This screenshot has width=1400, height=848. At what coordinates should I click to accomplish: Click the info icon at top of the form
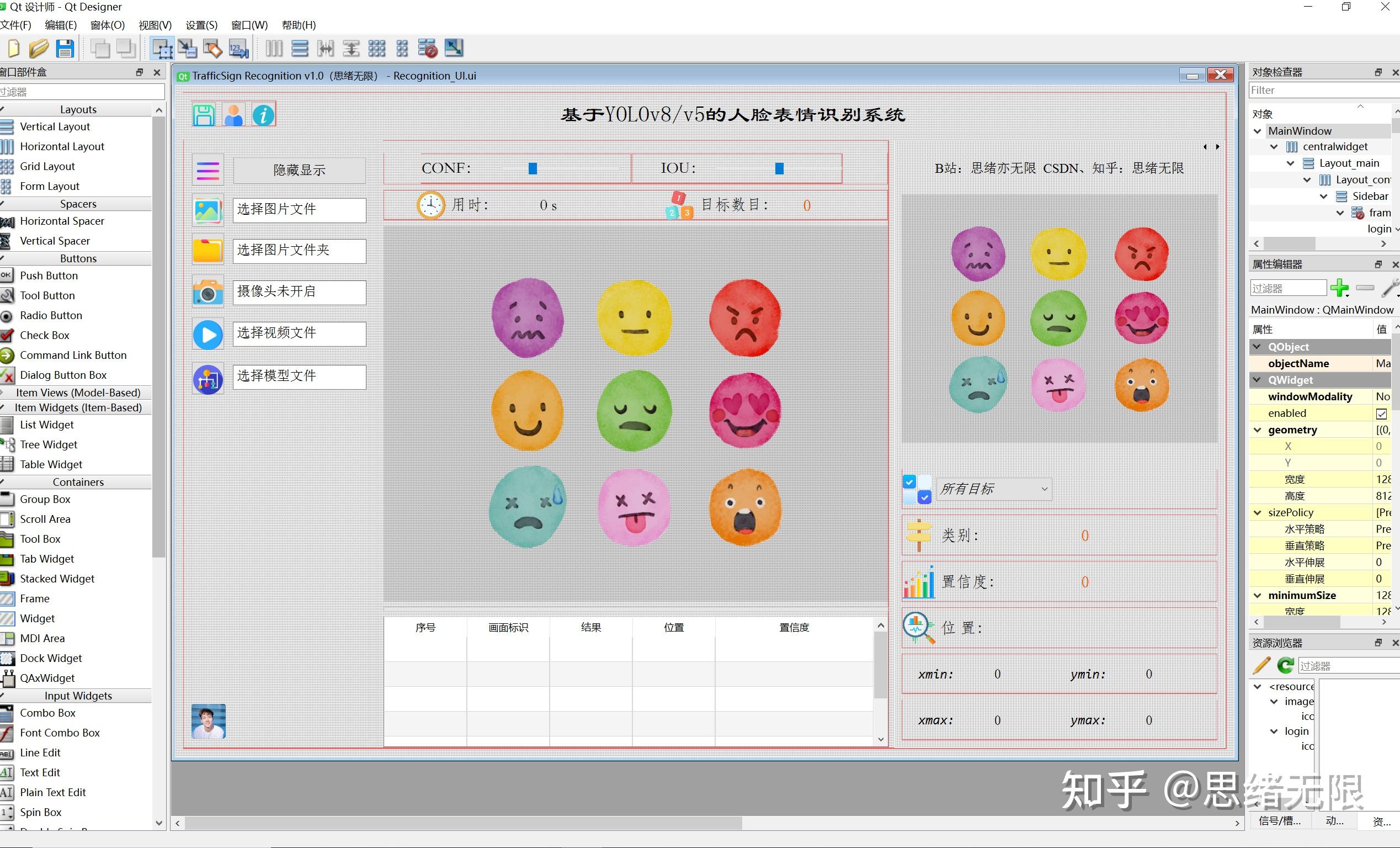pyautogui.click(x=263, y=114)
